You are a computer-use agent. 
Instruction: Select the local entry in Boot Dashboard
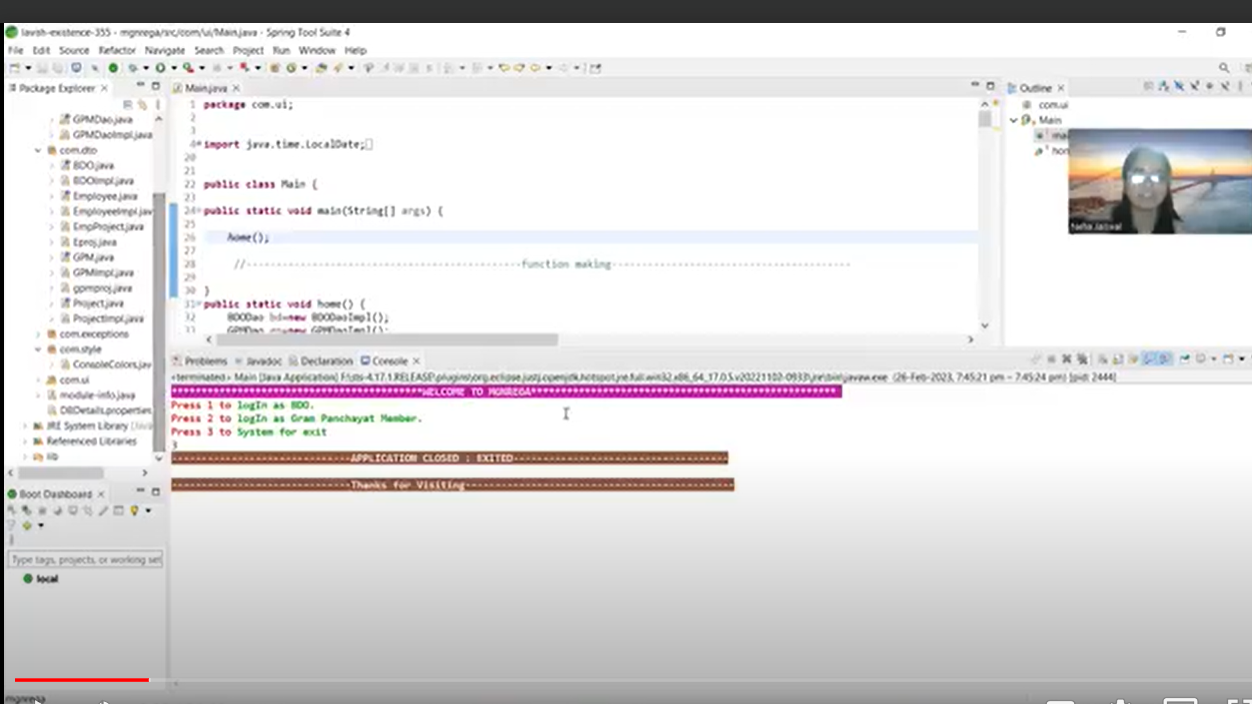point(47,579)
